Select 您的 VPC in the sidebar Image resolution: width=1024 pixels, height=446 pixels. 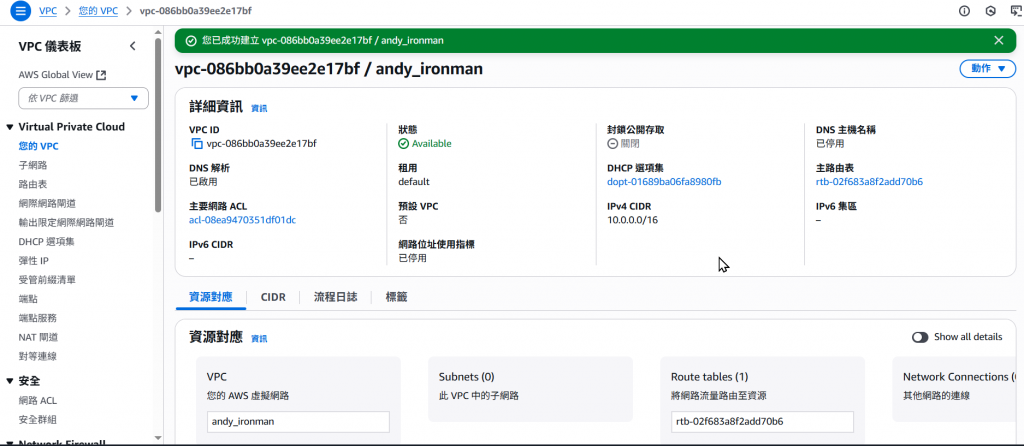(x=39, y=146)
